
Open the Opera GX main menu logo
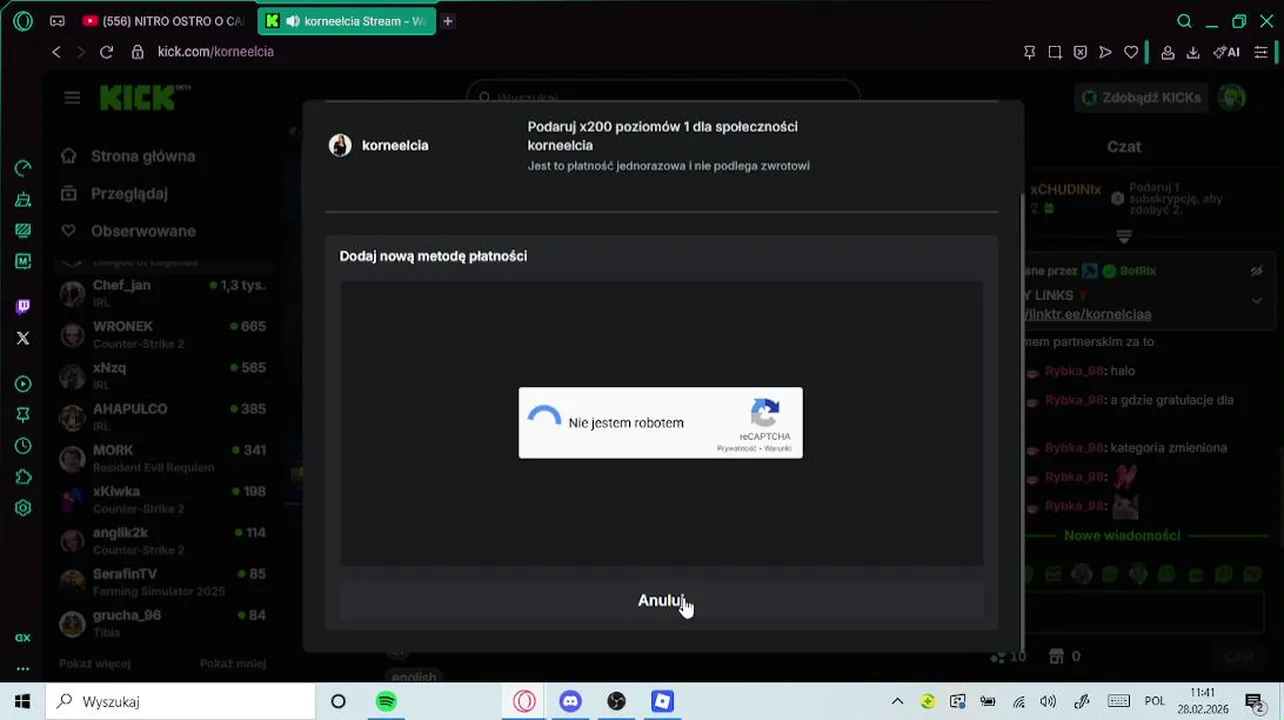click(23, 21)
